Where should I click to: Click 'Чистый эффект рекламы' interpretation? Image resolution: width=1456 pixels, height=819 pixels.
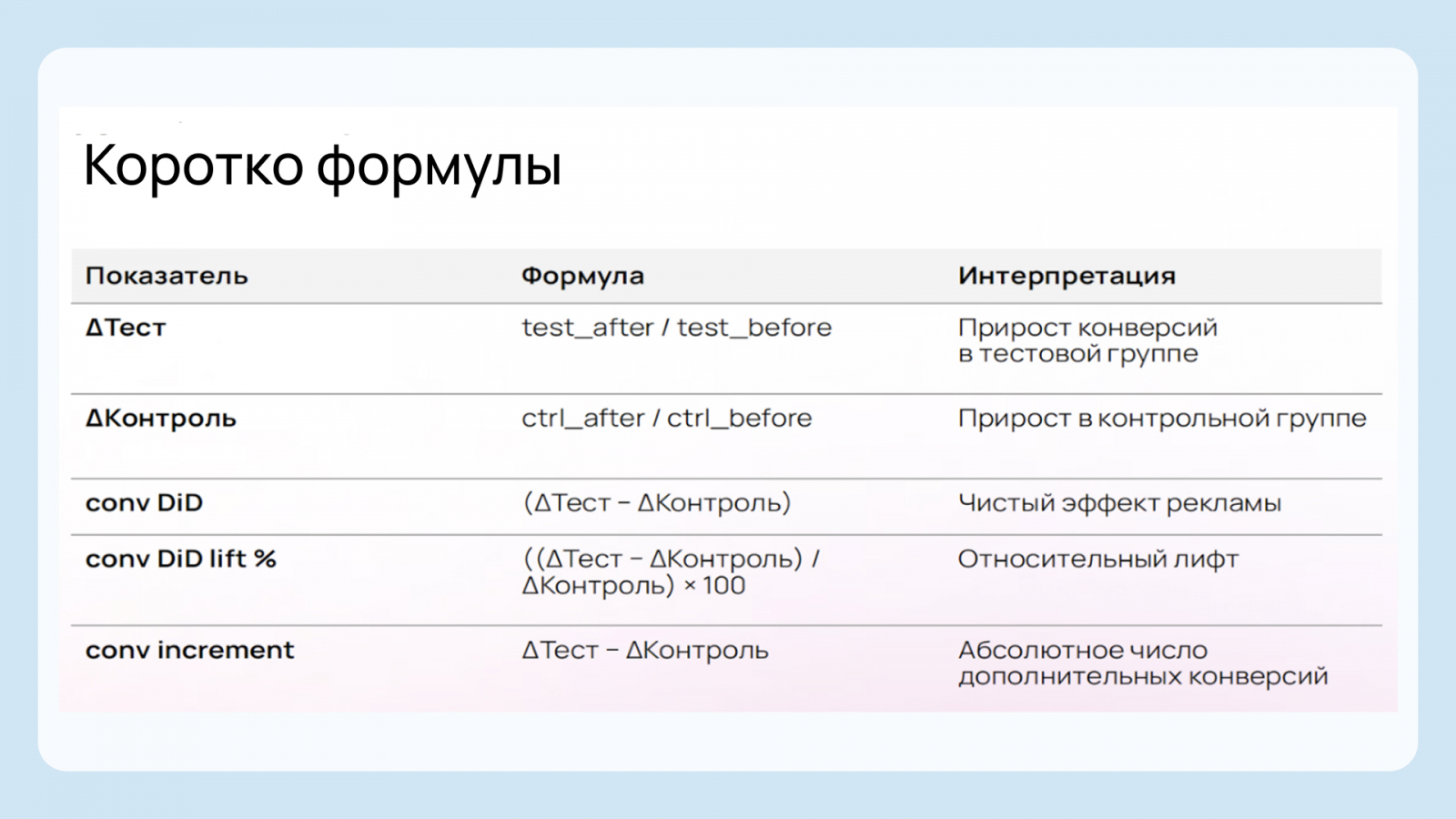[1119, 503]
